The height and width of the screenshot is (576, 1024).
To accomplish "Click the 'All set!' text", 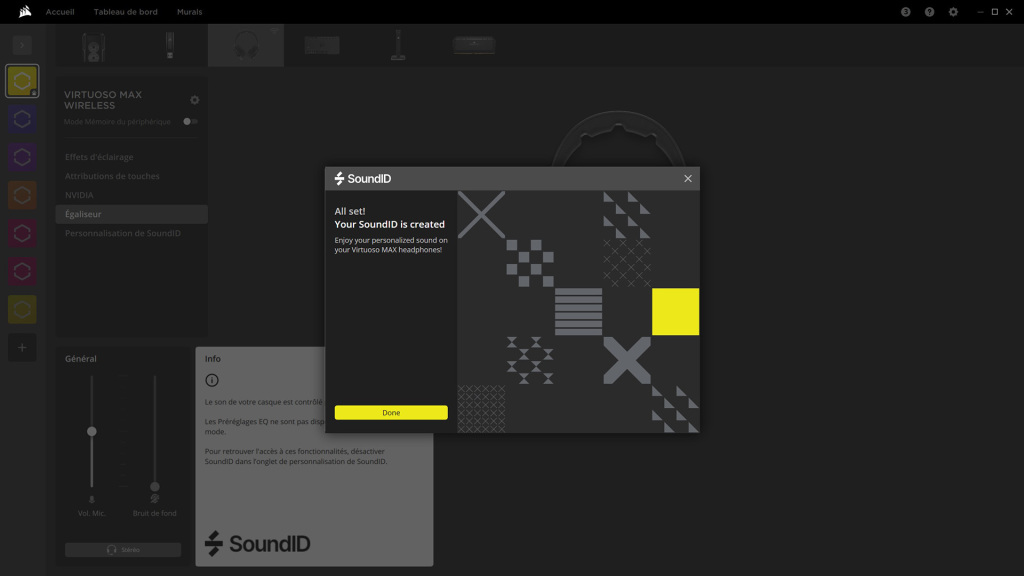I will click(x=350, y=211).
